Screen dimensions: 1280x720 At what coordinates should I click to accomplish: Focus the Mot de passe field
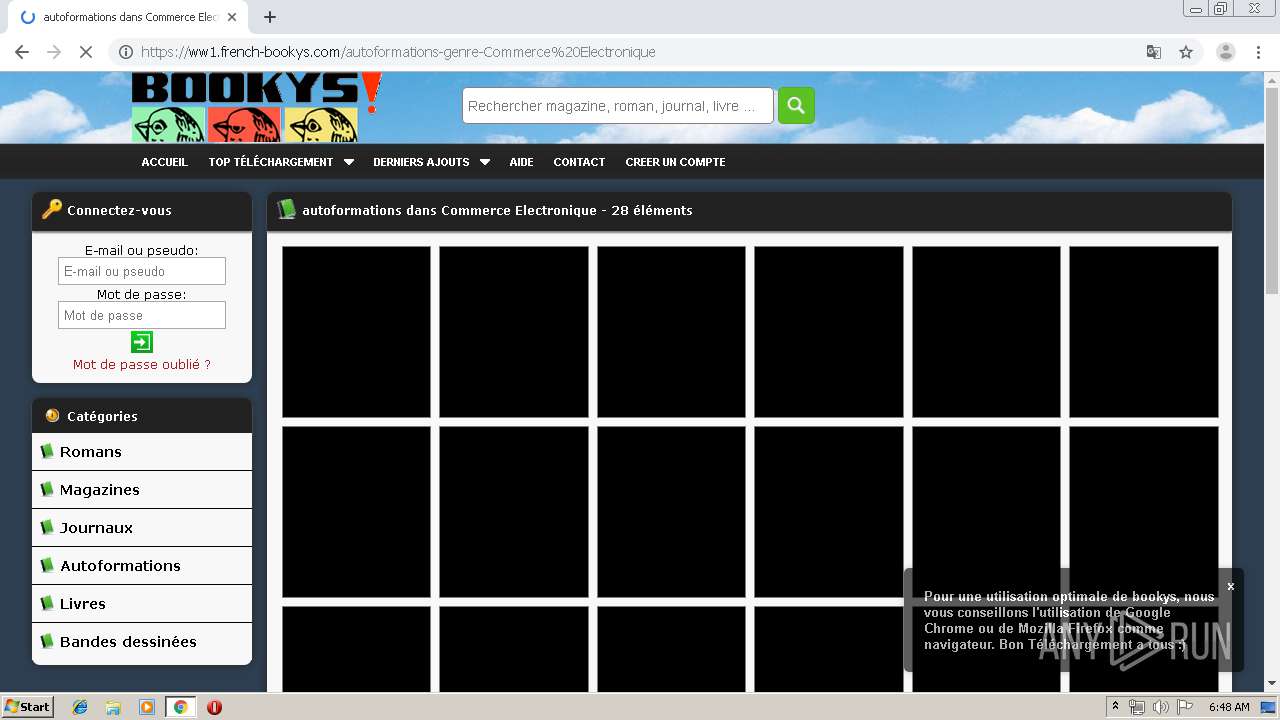point(142,315)
